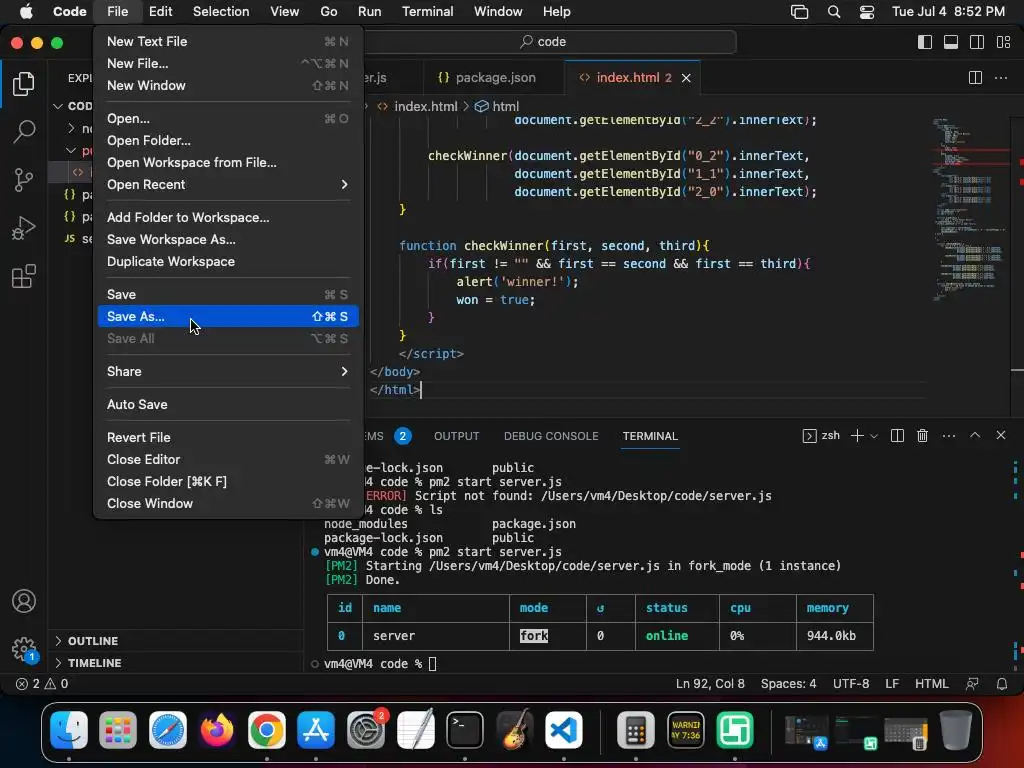Open terminal launch profile dropdown arrow
This screenshot has width=1024, height=768.
[x=874, y=436]
